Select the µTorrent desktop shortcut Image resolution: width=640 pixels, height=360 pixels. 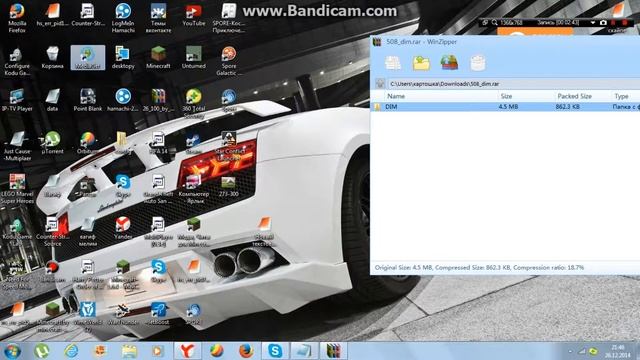click(x=52, y=143)
